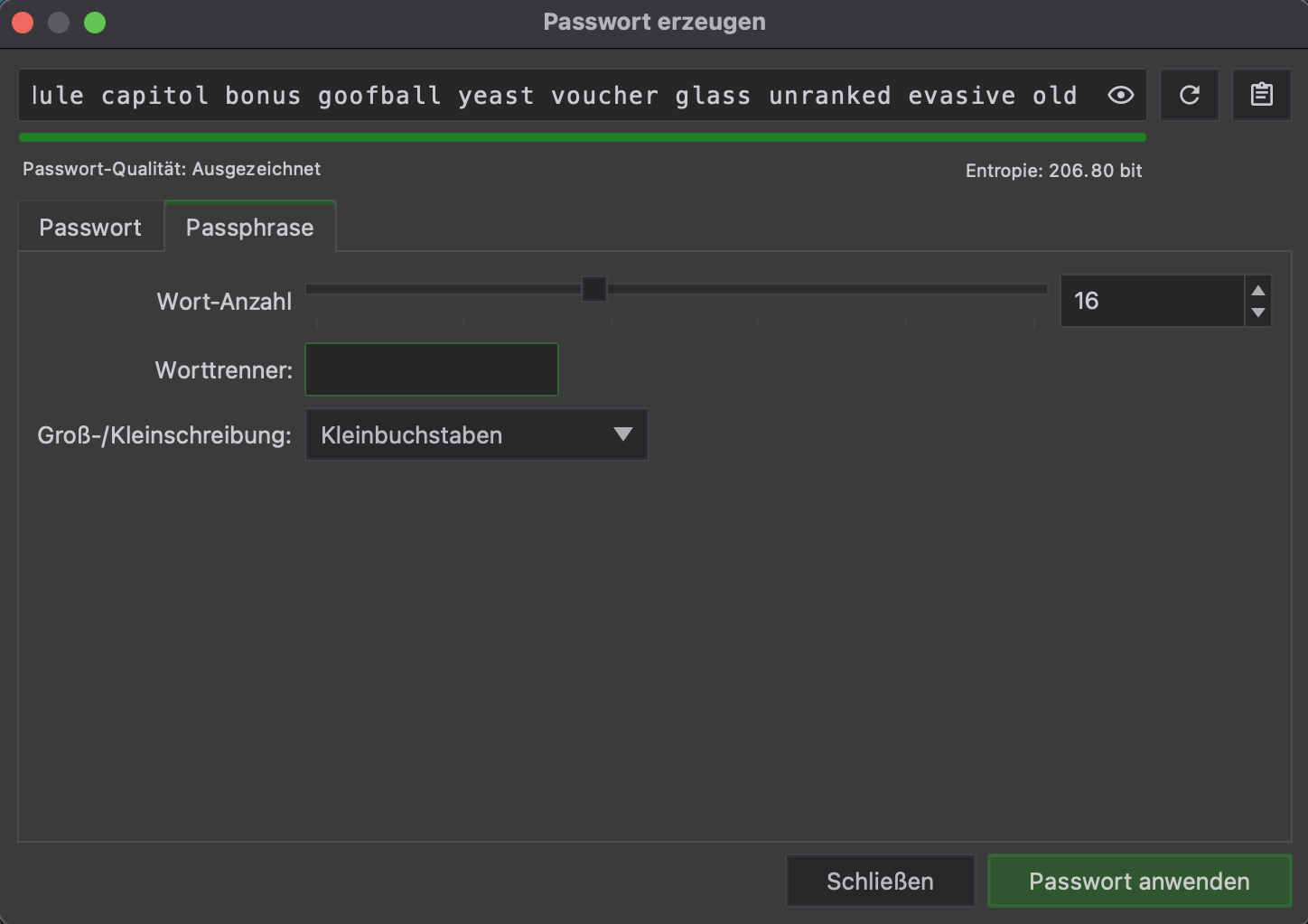Click the dropdown arrow beside Kleinbuchstaben
This screenshot has height=924, width=1308.
[x=622, y=434]
